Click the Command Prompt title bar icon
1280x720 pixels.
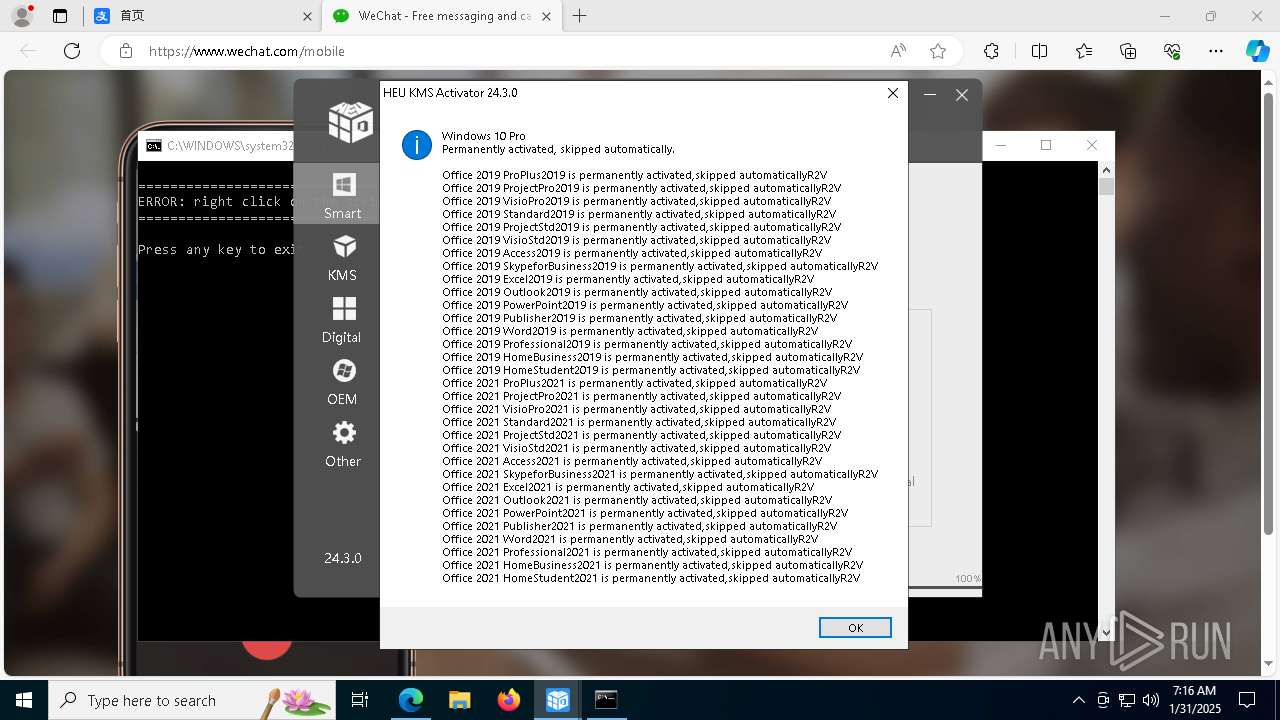153,146
